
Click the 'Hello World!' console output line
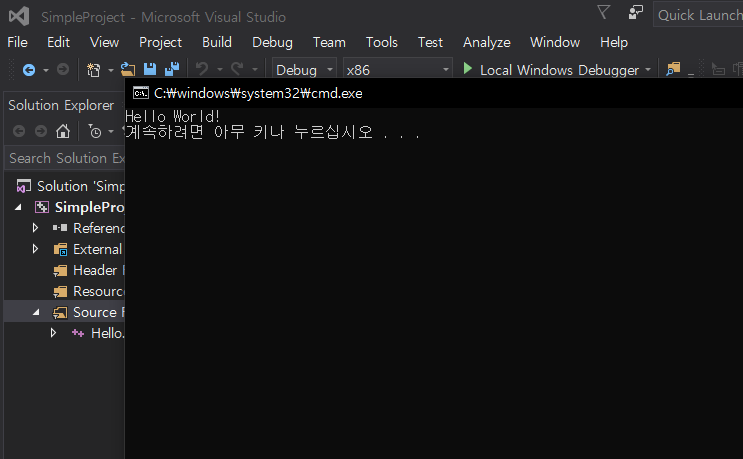tap(173, 117)
